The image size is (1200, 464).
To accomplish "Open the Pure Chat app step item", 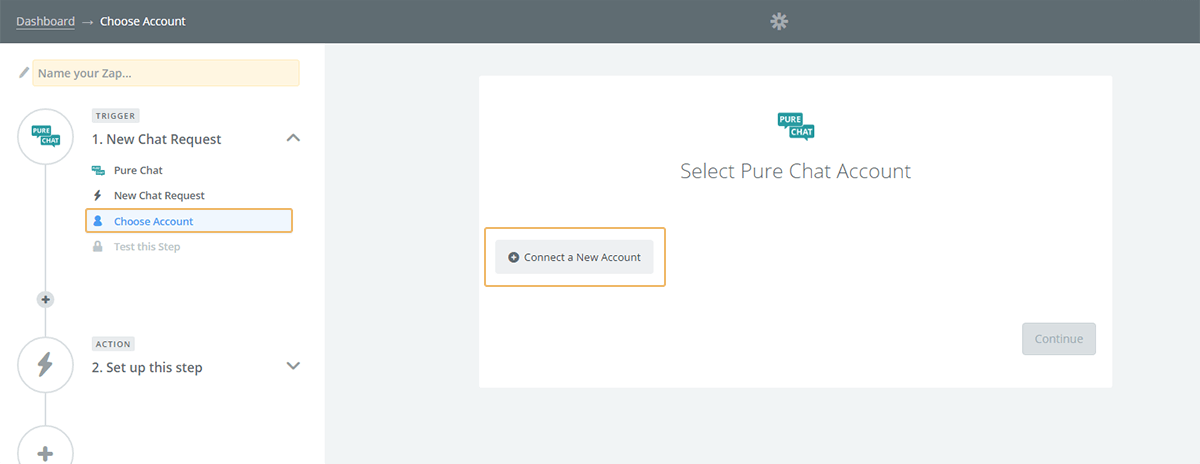I will click(138, 170).
